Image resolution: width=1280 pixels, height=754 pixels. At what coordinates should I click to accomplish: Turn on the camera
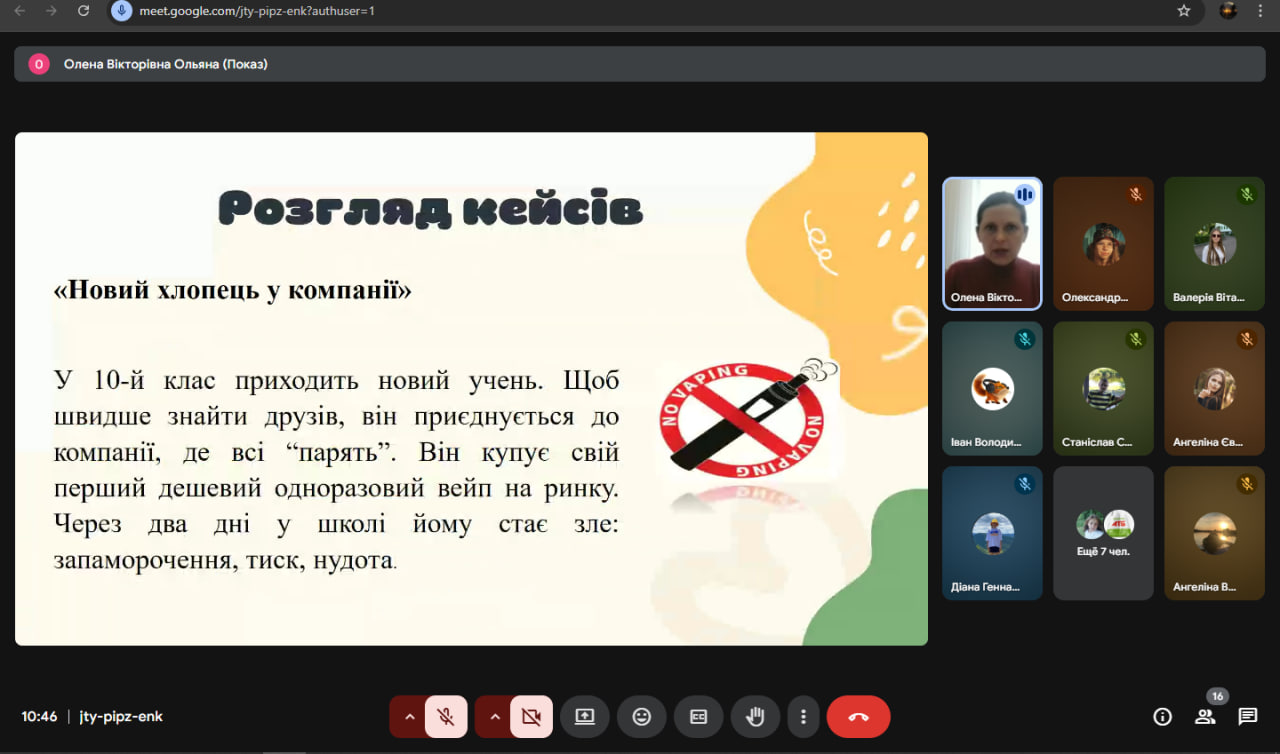(x=531, y=716)
